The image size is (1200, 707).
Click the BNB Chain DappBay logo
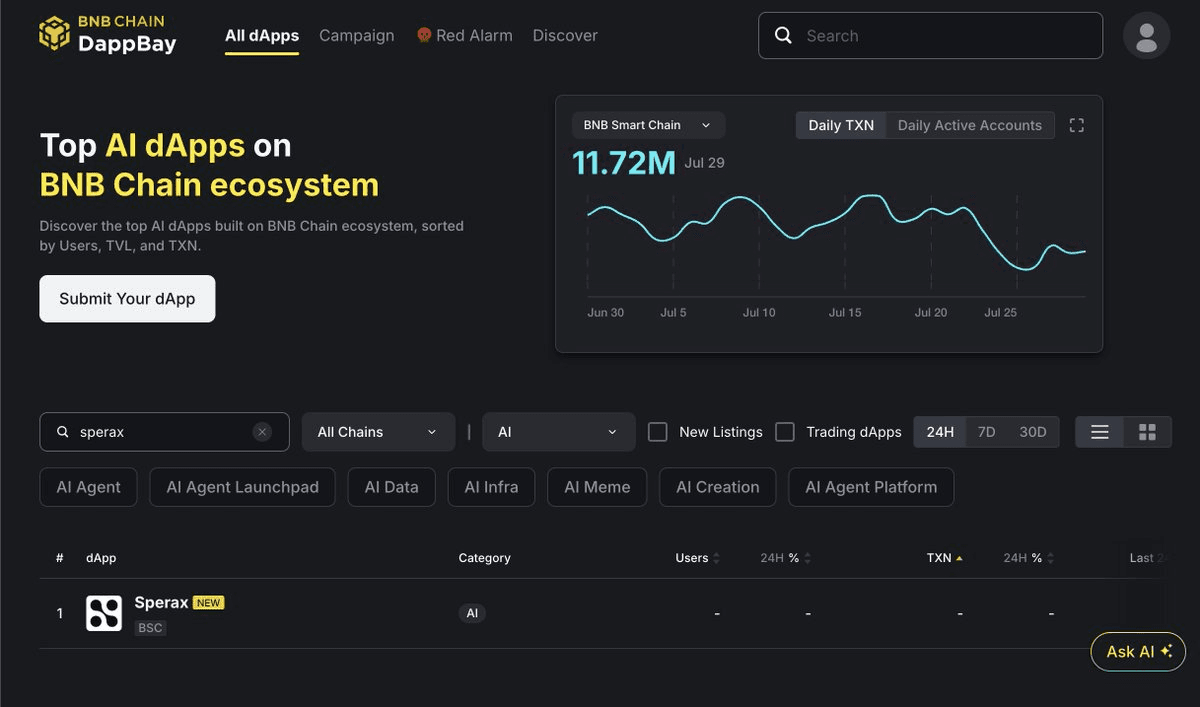tap(107, 34)
